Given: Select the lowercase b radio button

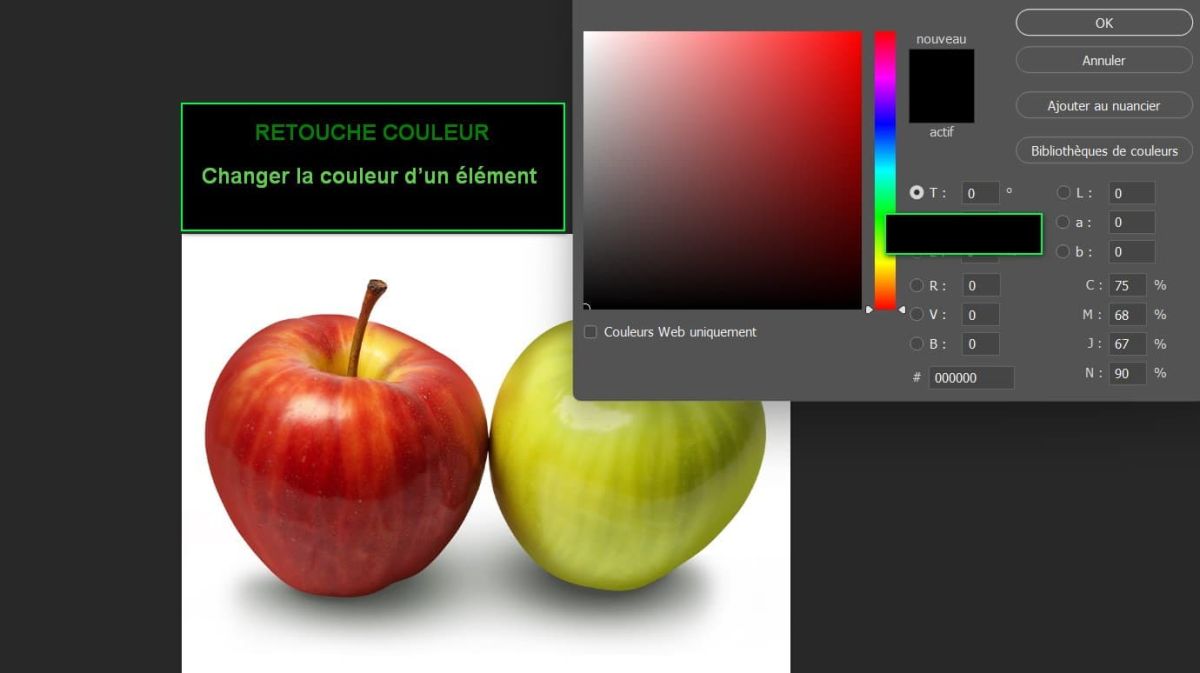Looking at the screenshot, I should click(x=1064, y=252).
